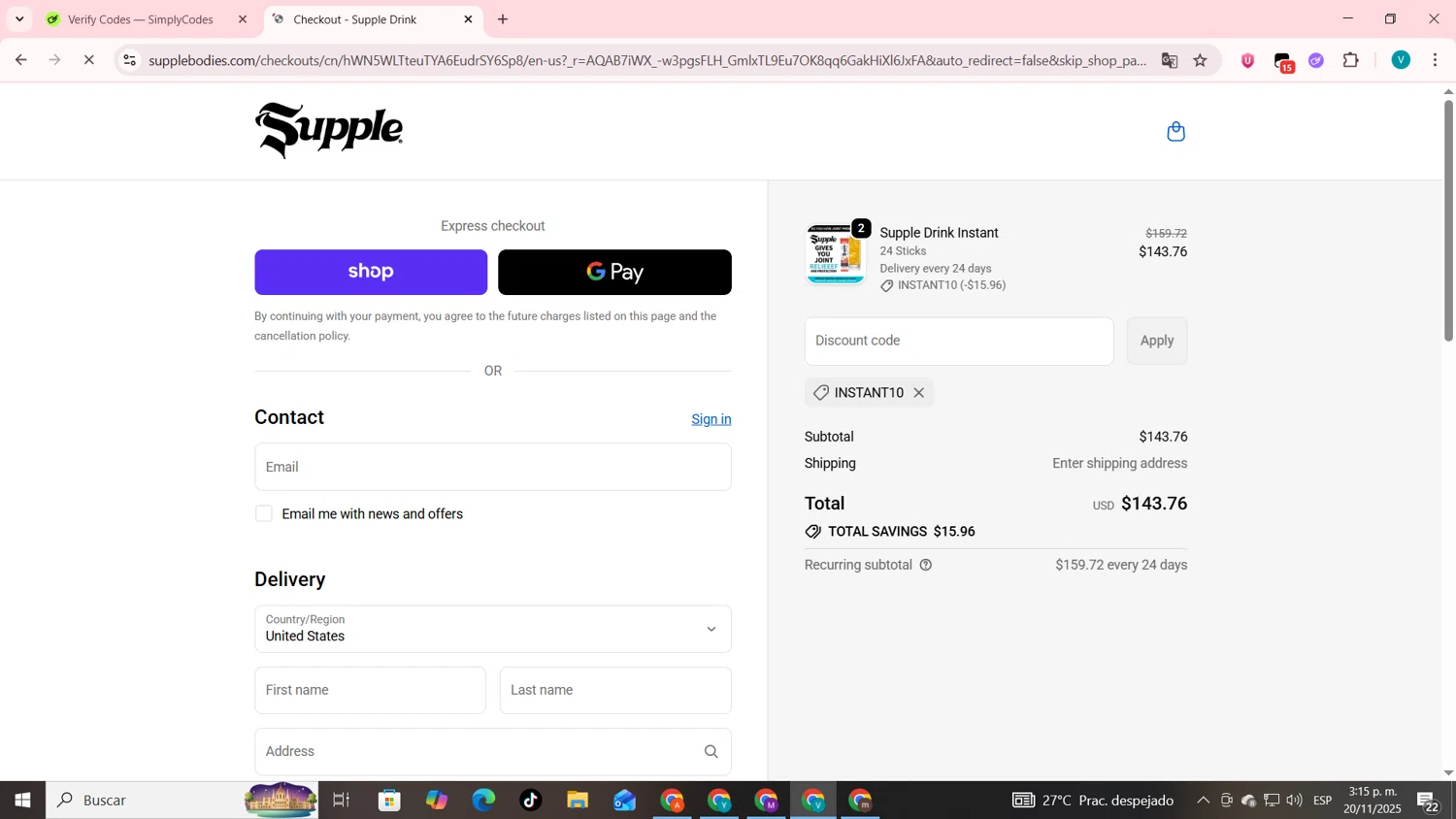Launch Microsoft Store from taskbar
The image size is (1456, 819).
point(390,801)
